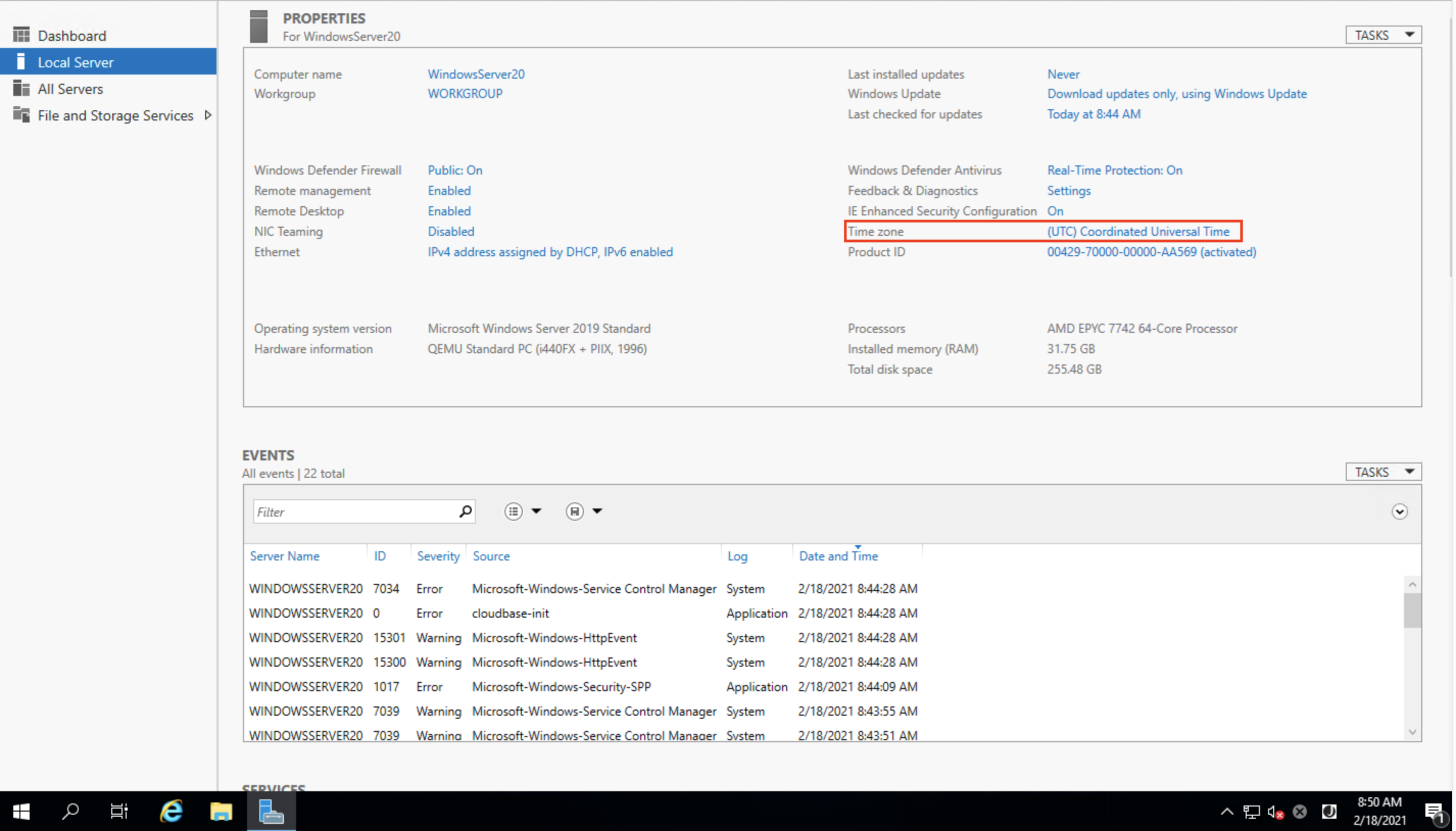Open the notification center icon
Image resolution: width=1456 pixels, height=831 pixels.
click(1433, 811)
